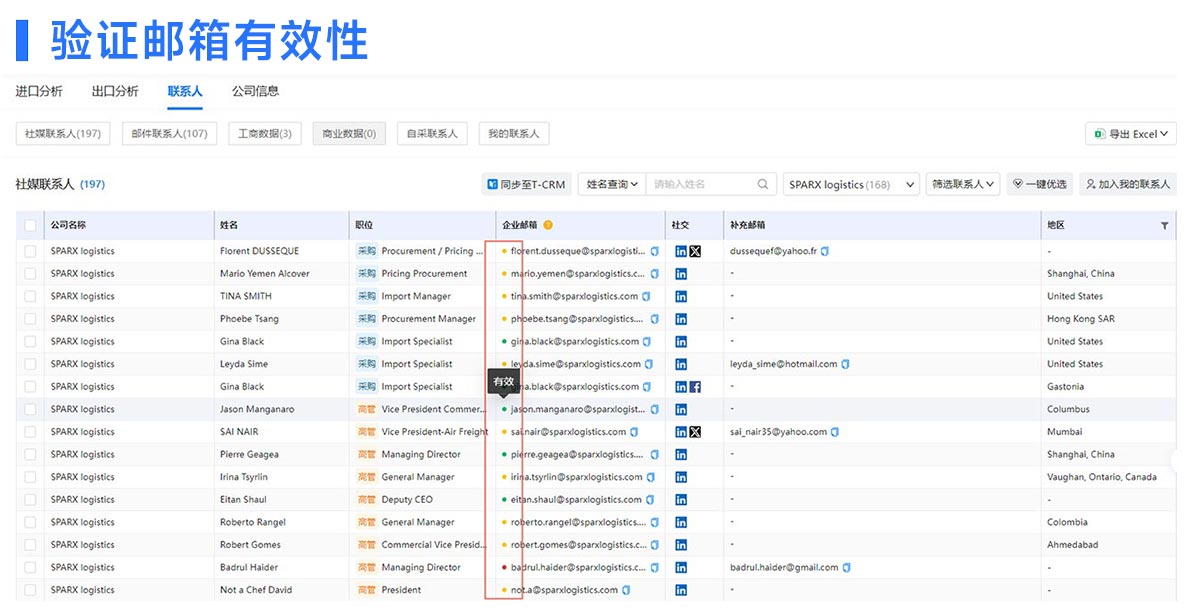Open TINA SMITH's LinkedIn icon
The width and height of the screenshot is (1190, 615).
(681, 297)
